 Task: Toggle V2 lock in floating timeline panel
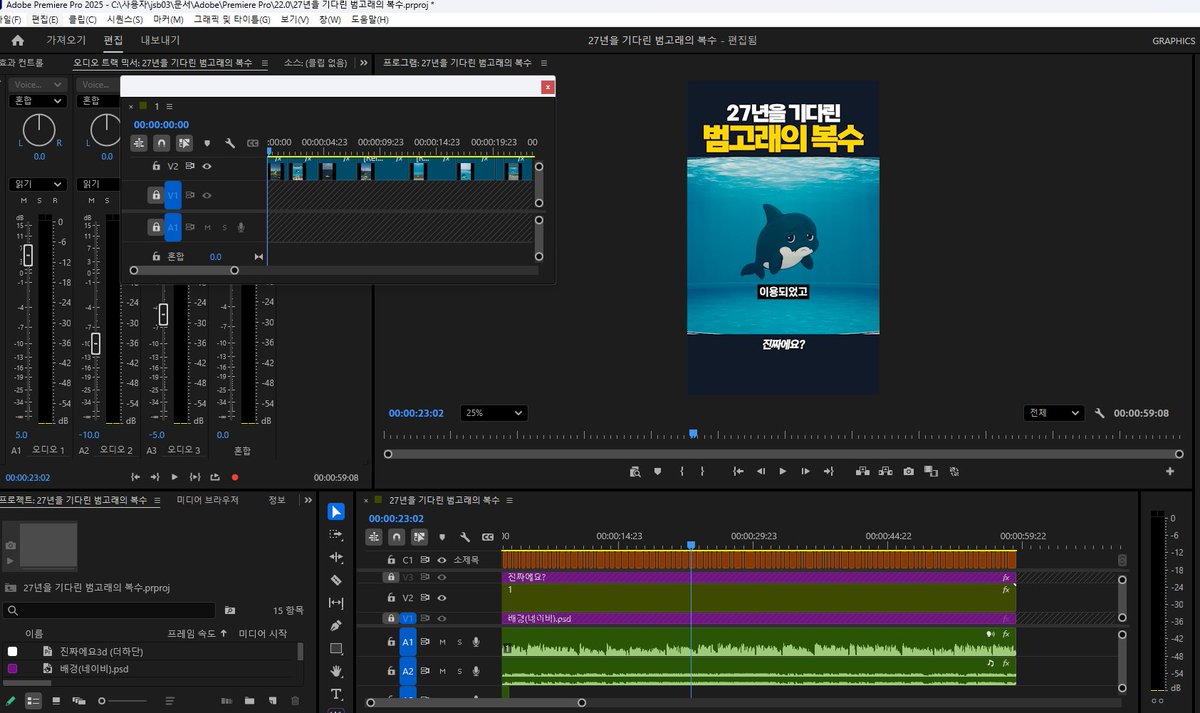[x=156, y=166]
